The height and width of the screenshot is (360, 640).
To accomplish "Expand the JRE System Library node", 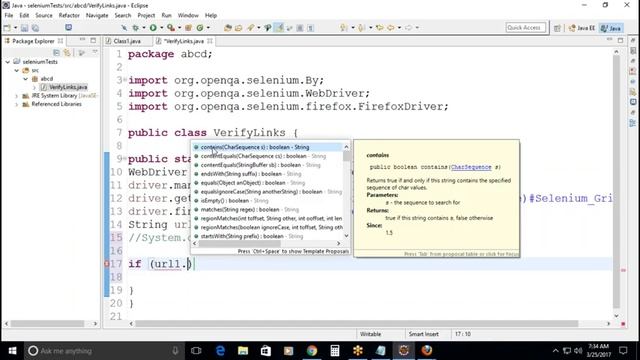I will point(16,96).
